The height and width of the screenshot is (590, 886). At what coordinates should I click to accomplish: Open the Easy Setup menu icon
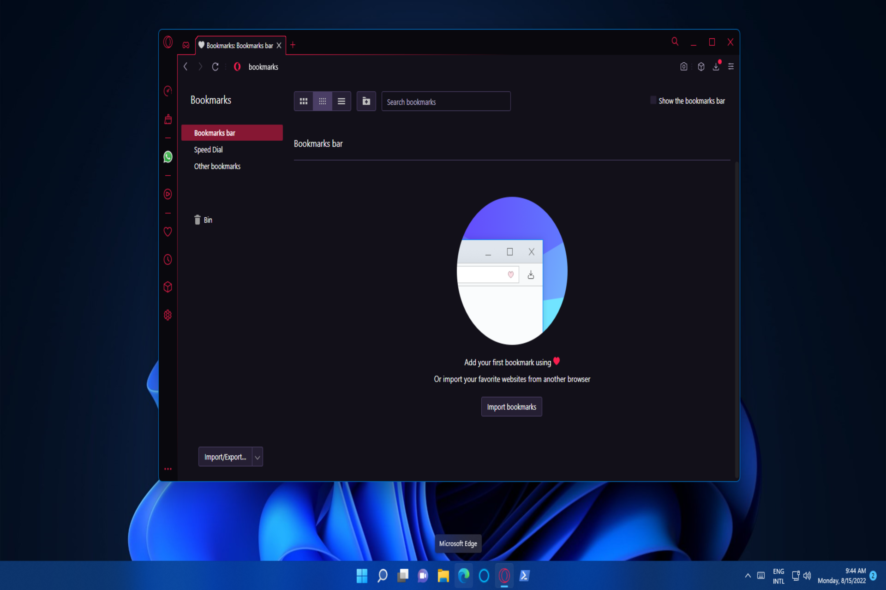point(731,67)
